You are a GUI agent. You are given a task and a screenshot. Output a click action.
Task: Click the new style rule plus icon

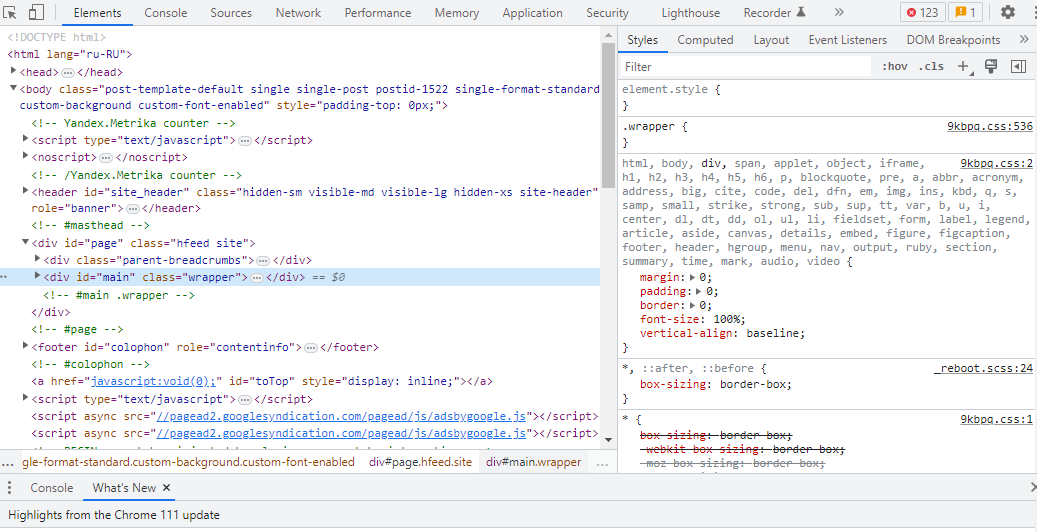coord(962,67)
